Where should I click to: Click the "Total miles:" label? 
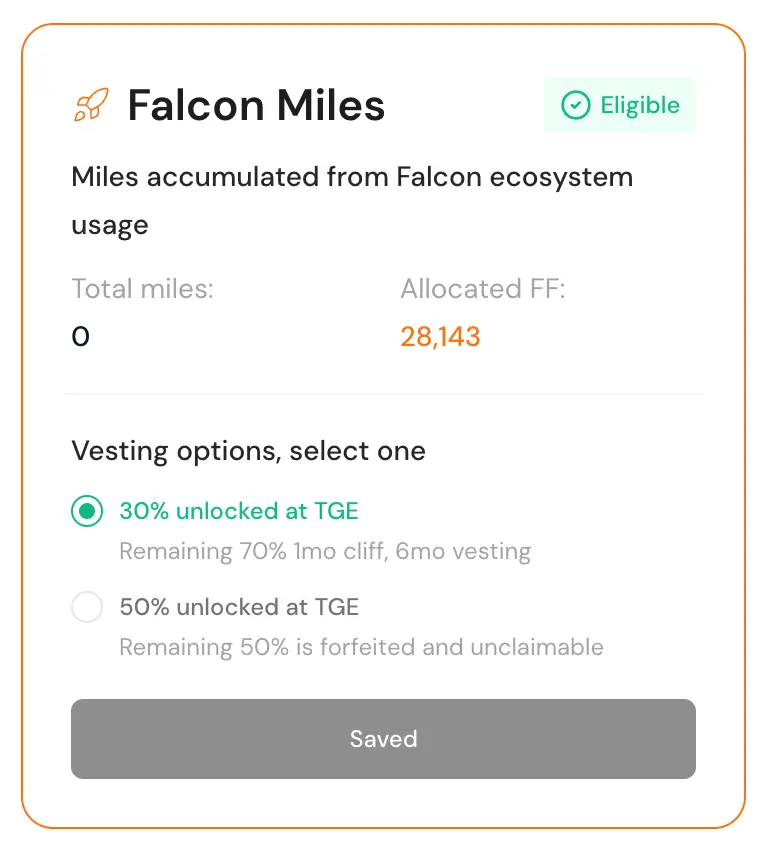point(143,289)
